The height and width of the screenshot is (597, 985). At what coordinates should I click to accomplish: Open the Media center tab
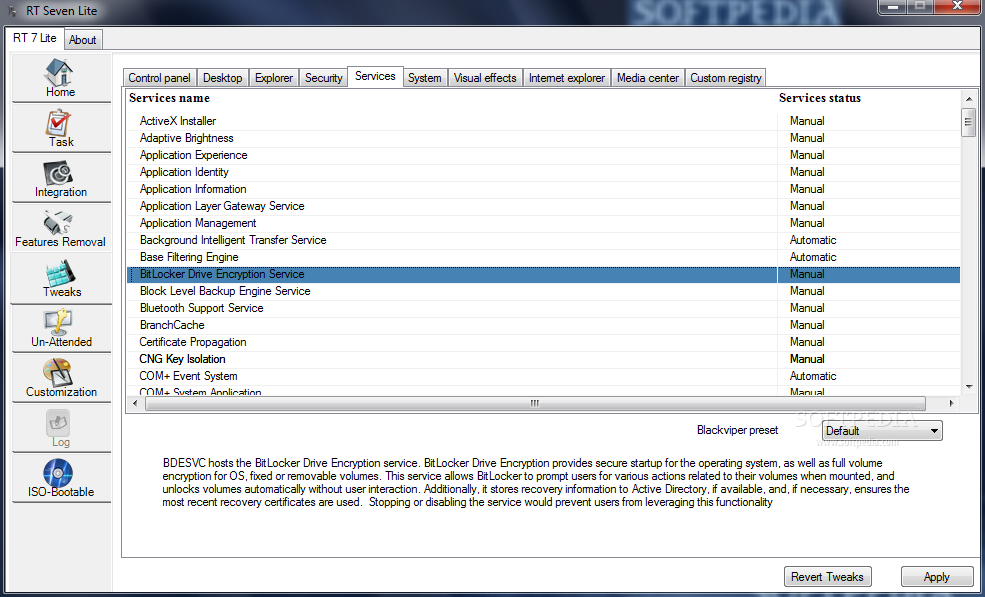click(x=648, y=78)
